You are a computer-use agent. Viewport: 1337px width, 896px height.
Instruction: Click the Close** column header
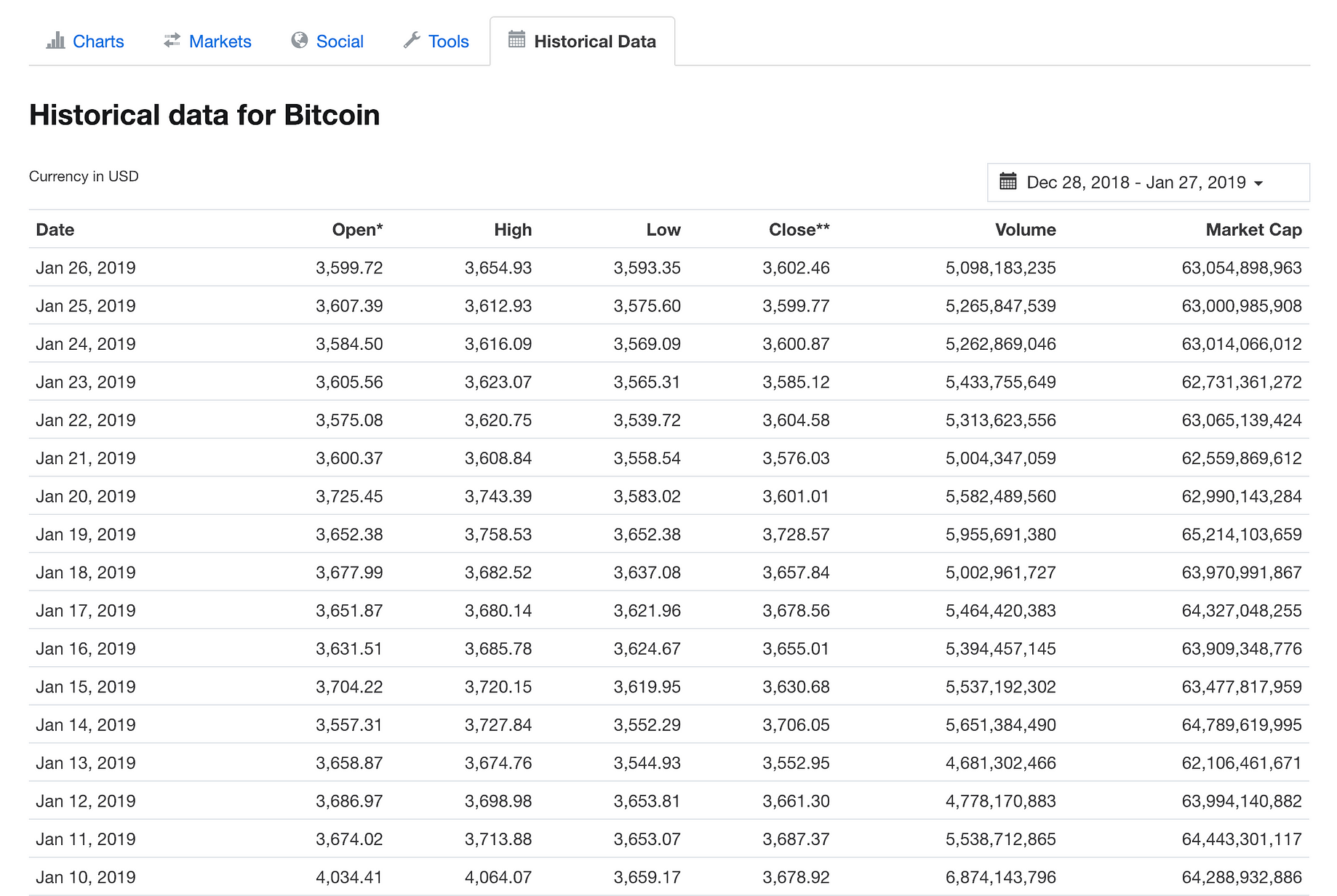pyautogui.click(x=799, y=230)
